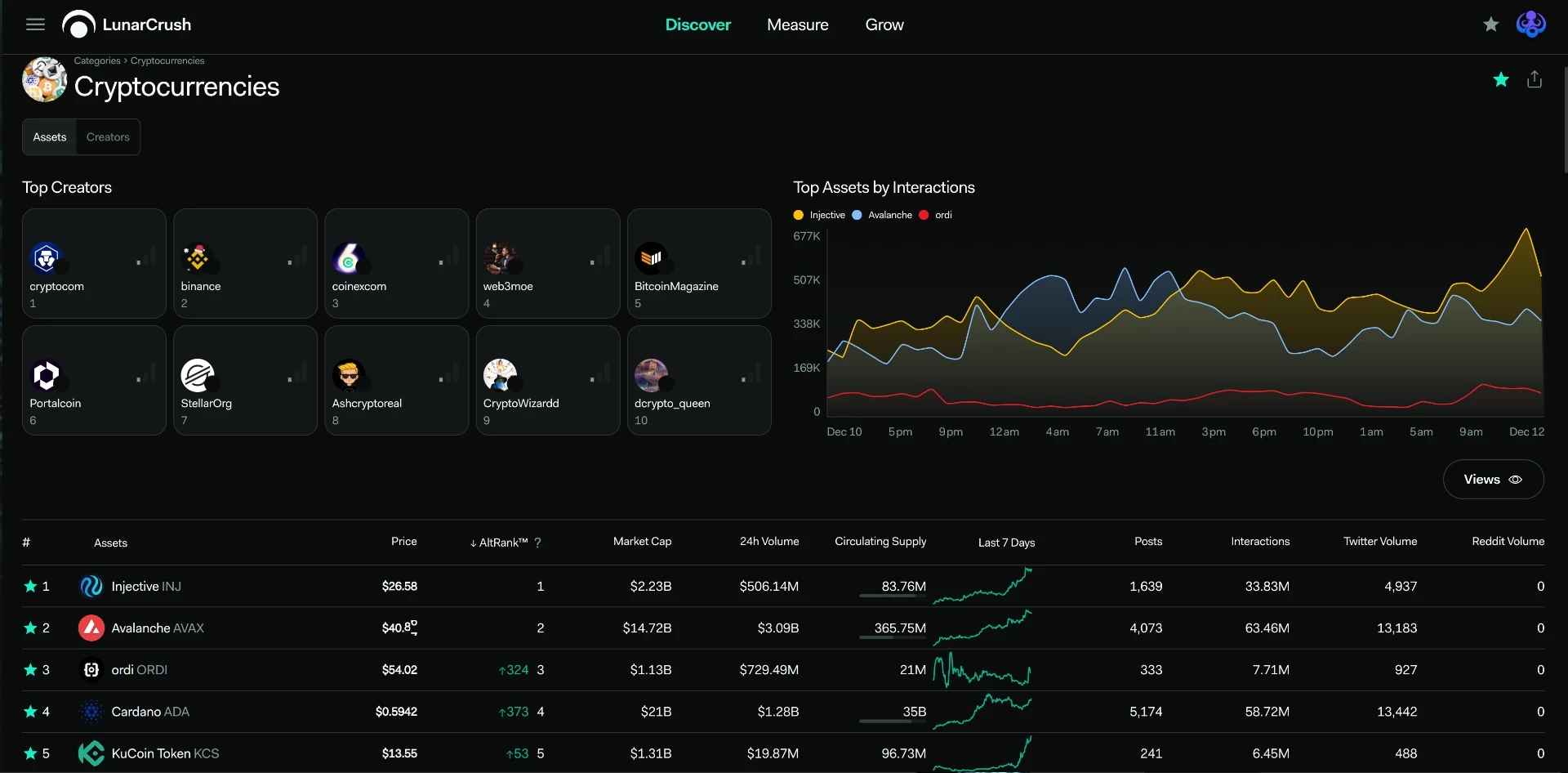Image resolution: width=1568 pixels, height=773 pixels.
Task: Switch to the Creators tab
Action: coord(108,137)
